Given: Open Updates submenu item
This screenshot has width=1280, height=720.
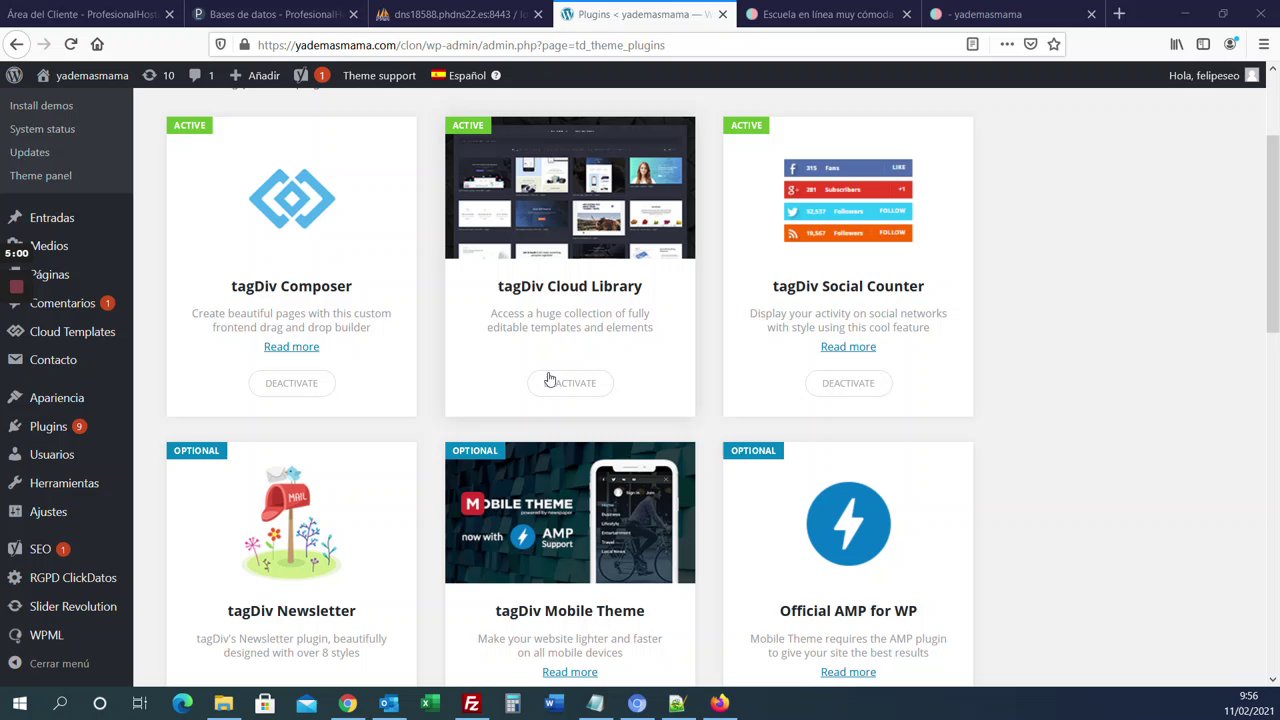Looking at the screenshot, I should coord(29,152).
